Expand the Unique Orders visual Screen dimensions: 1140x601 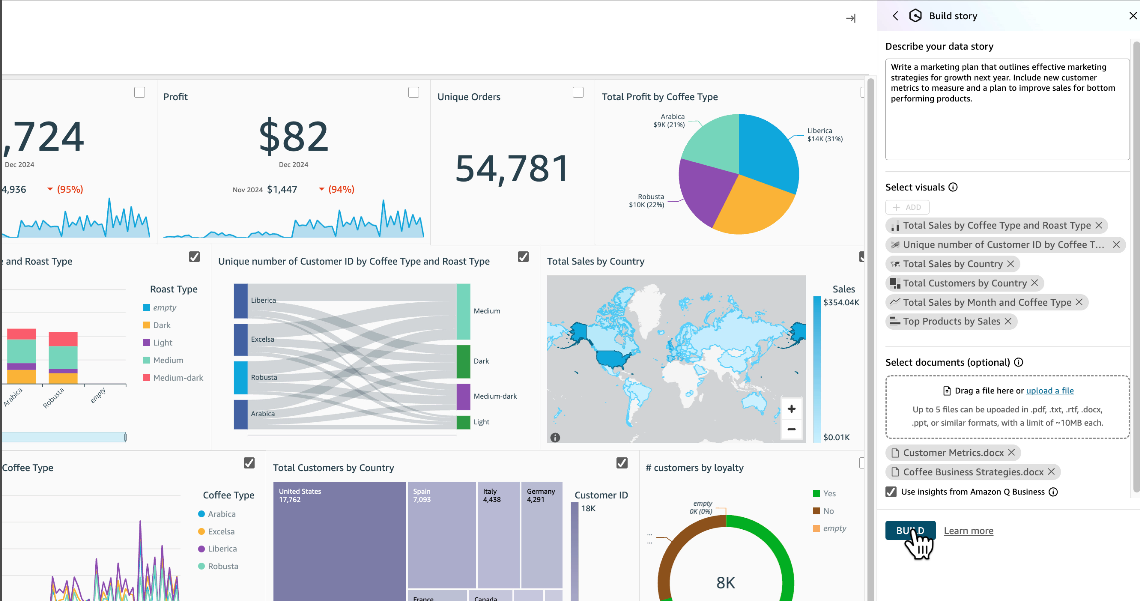[578, 91]
